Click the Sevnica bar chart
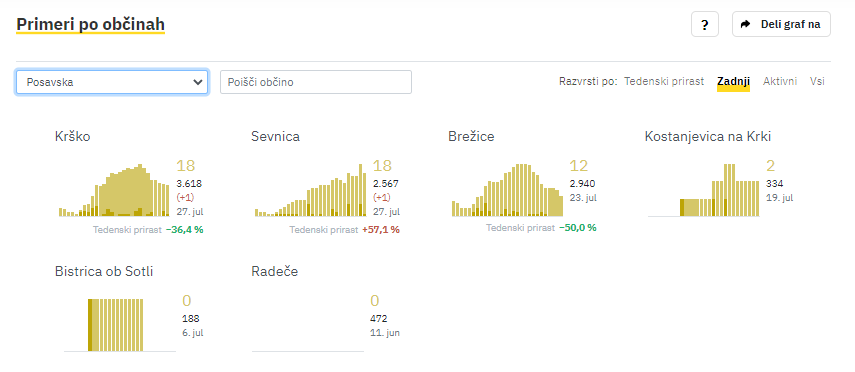Image resolution: width=855 pixels, height=372 pixels. [x=311, y=190]
